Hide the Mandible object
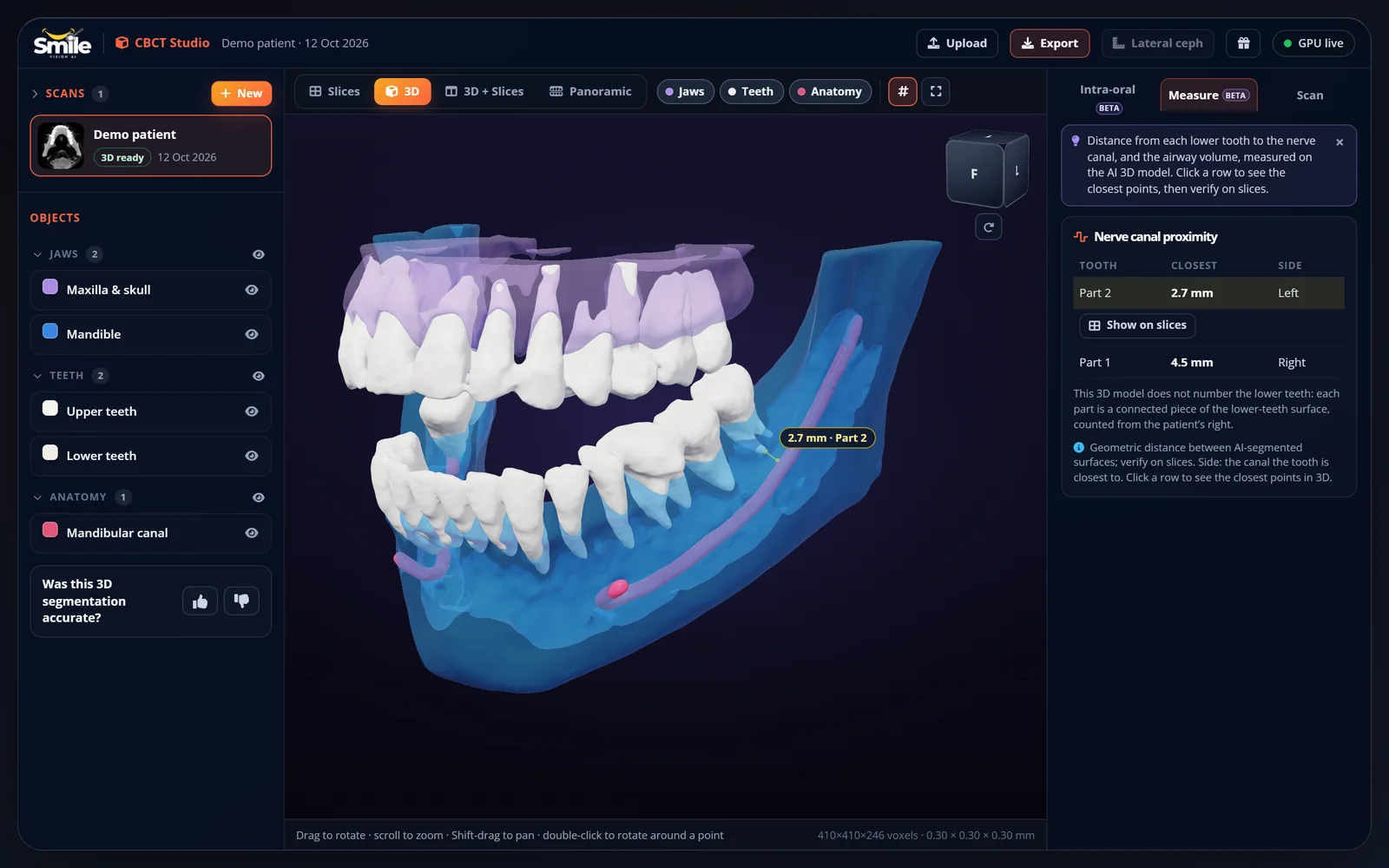 click(252, 334)
